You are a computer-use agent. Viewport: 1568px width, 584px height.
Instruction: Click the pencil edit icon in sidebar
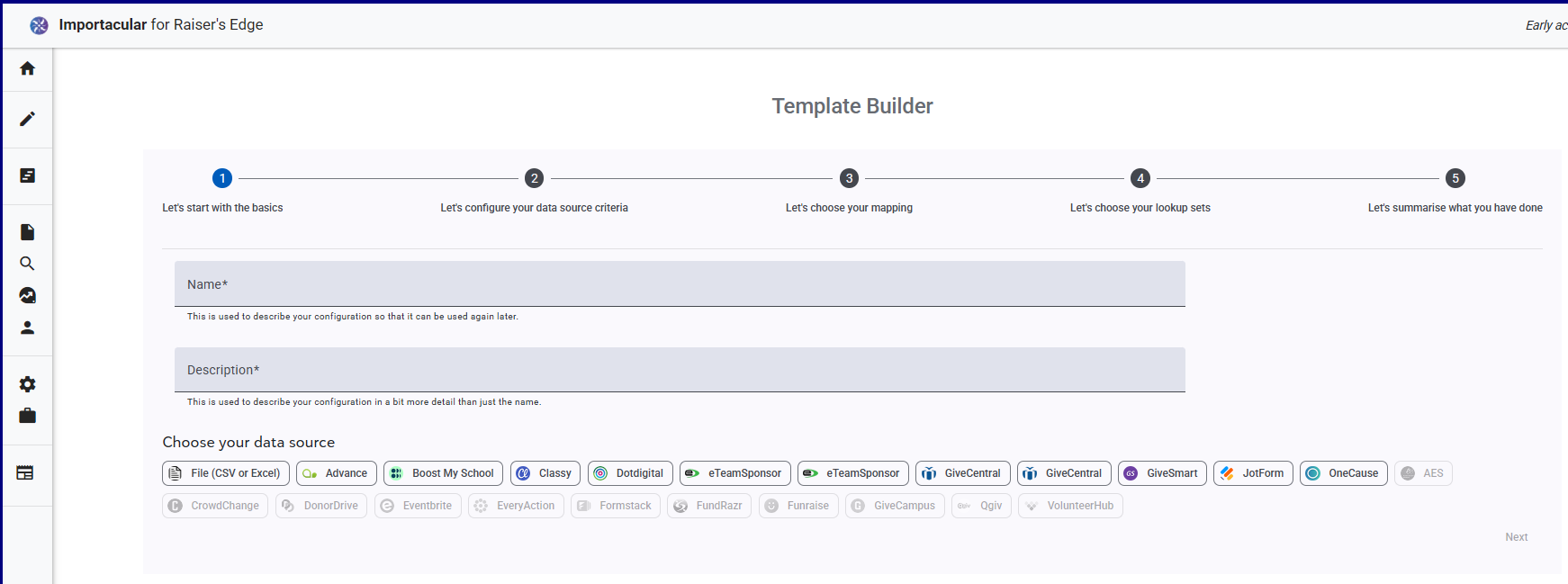pos(28,119)
